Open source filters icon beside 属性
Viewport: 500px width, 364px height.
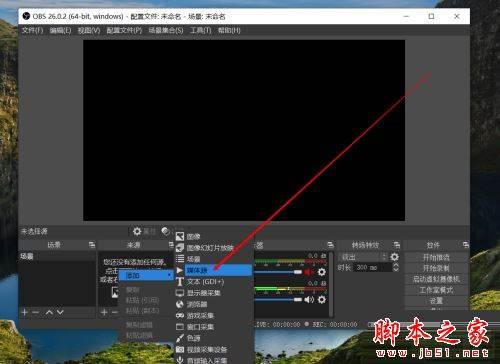point(165,231)
